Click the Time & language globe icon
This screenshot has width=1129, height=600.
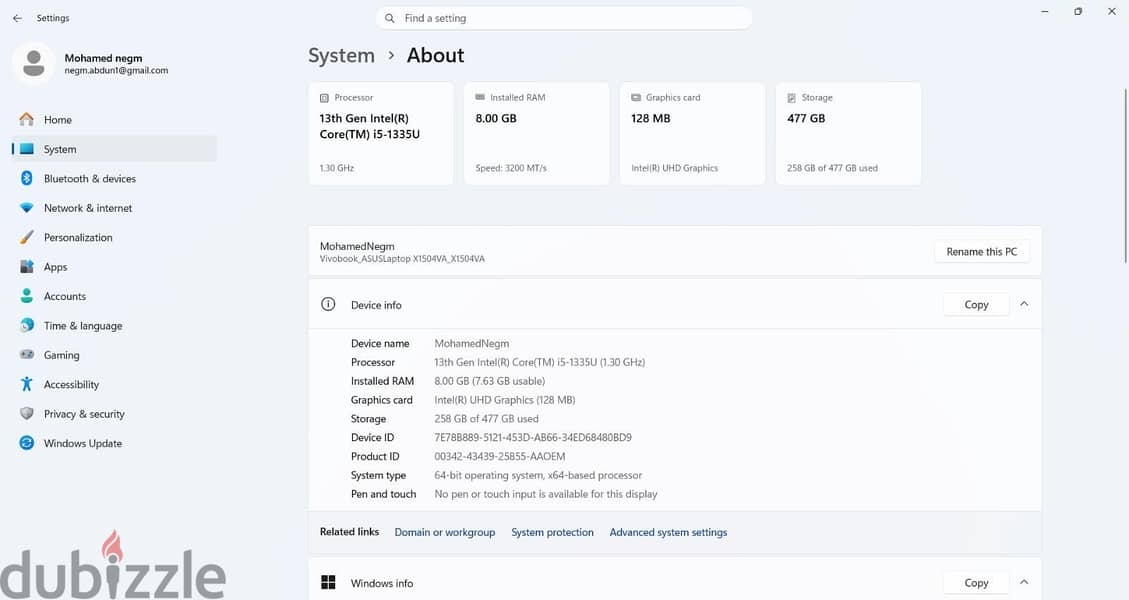click(27, 326)
